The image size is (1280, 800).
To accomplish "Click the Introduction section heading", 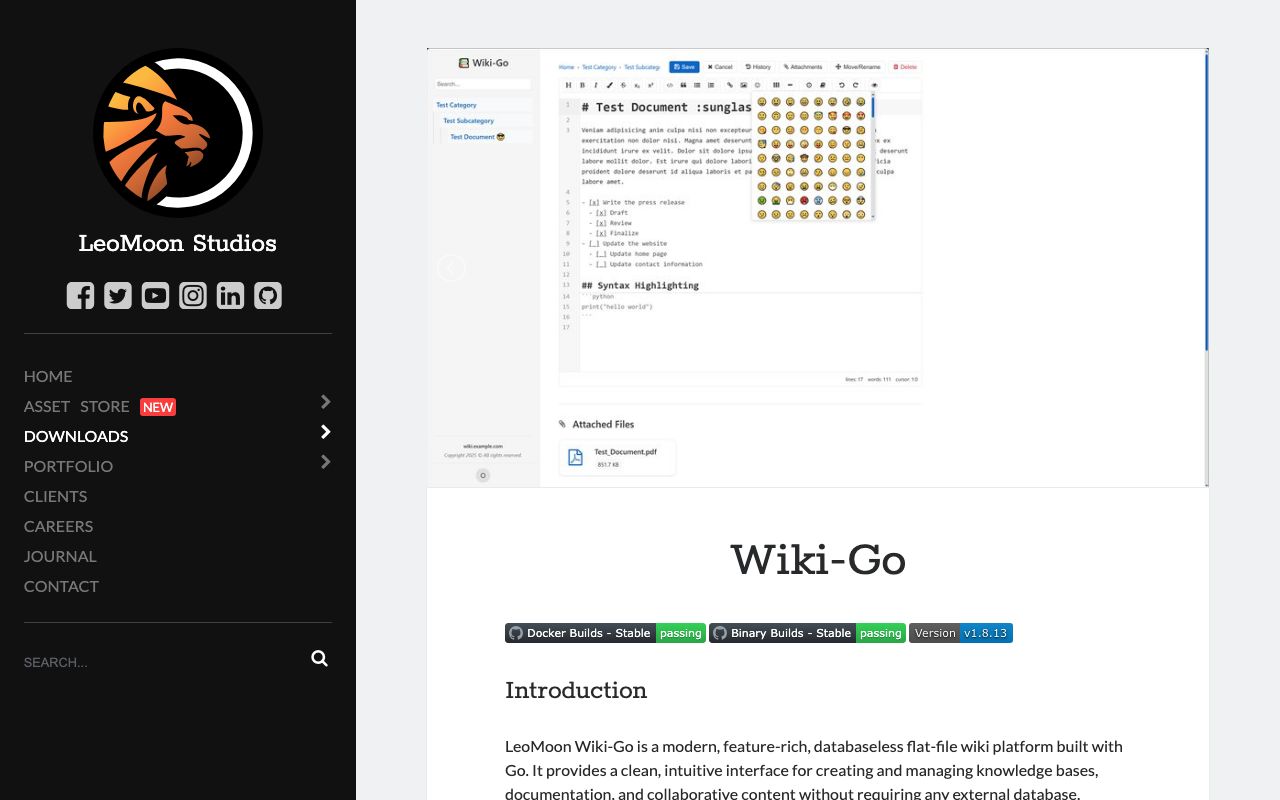I will (576, 691).
